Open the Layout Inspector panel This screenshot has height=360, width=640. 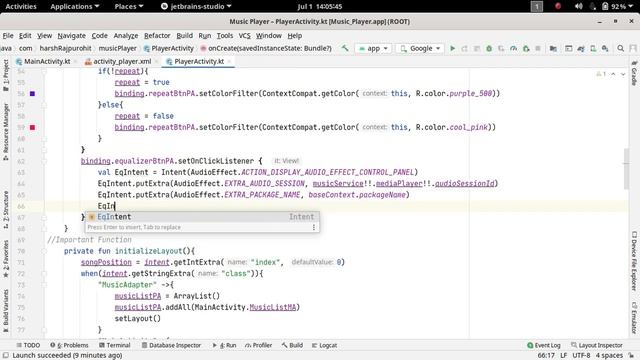[597, 345]
